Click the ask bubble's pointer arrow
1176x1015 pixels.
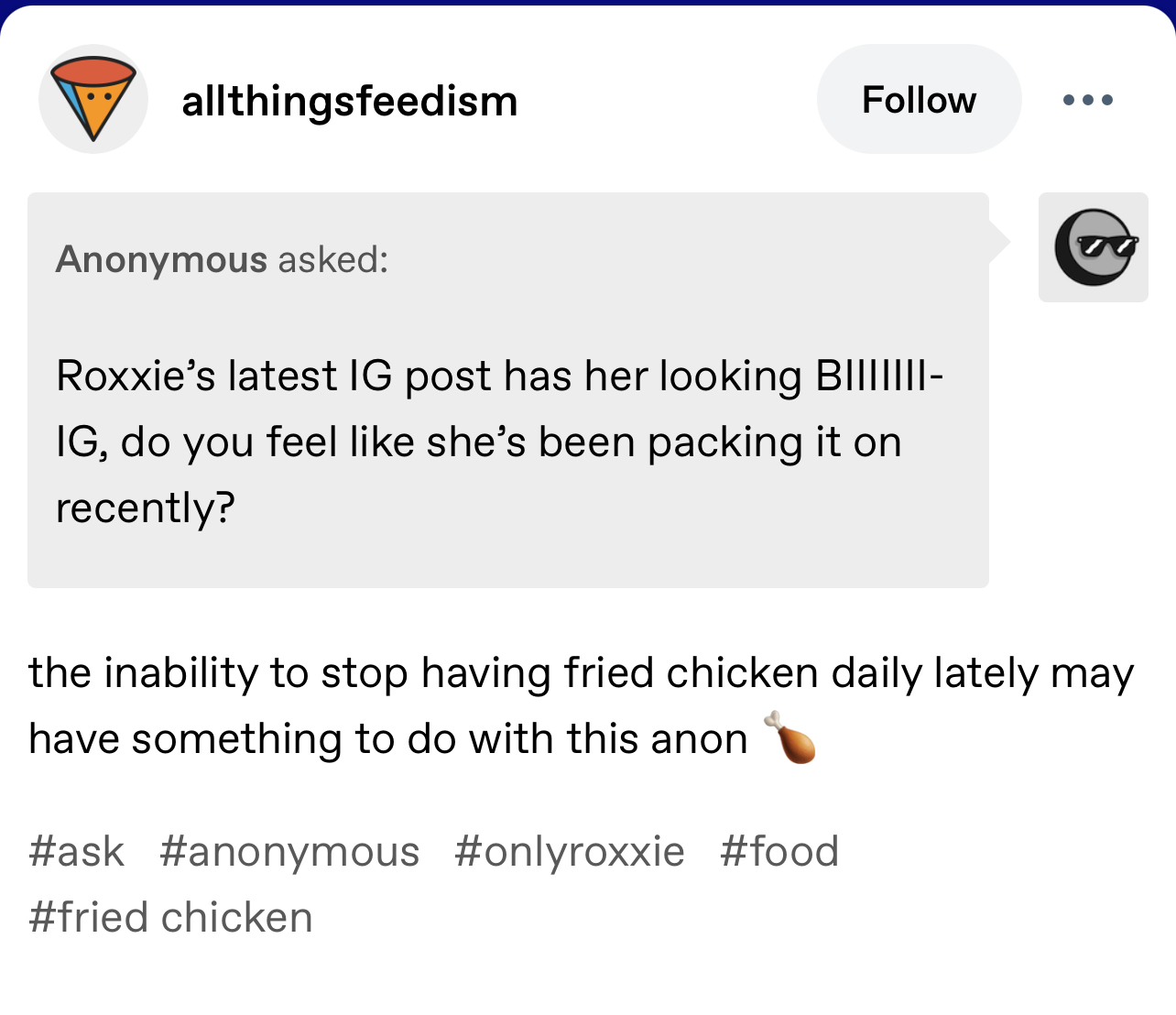999,242
